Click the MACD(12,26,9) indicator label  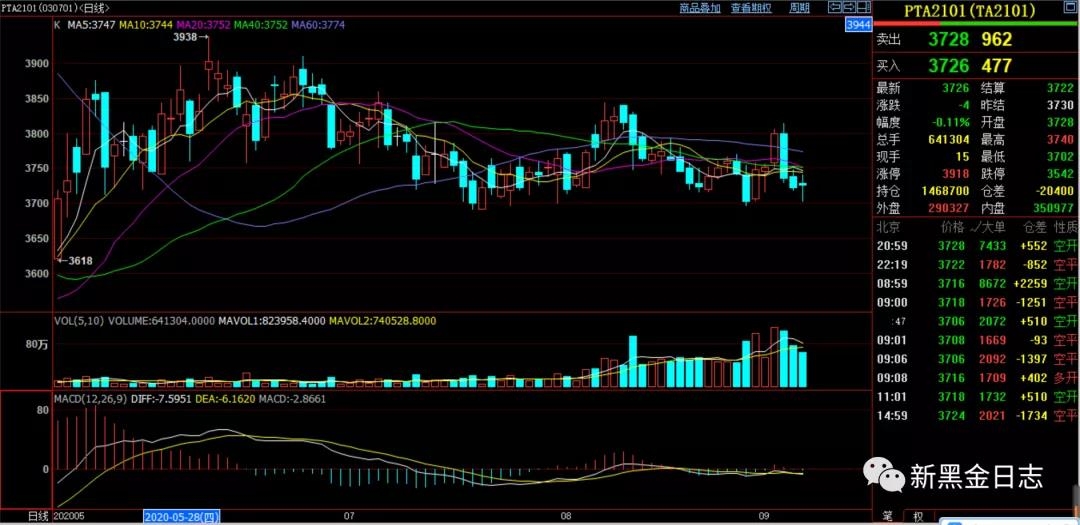point(90,398)
